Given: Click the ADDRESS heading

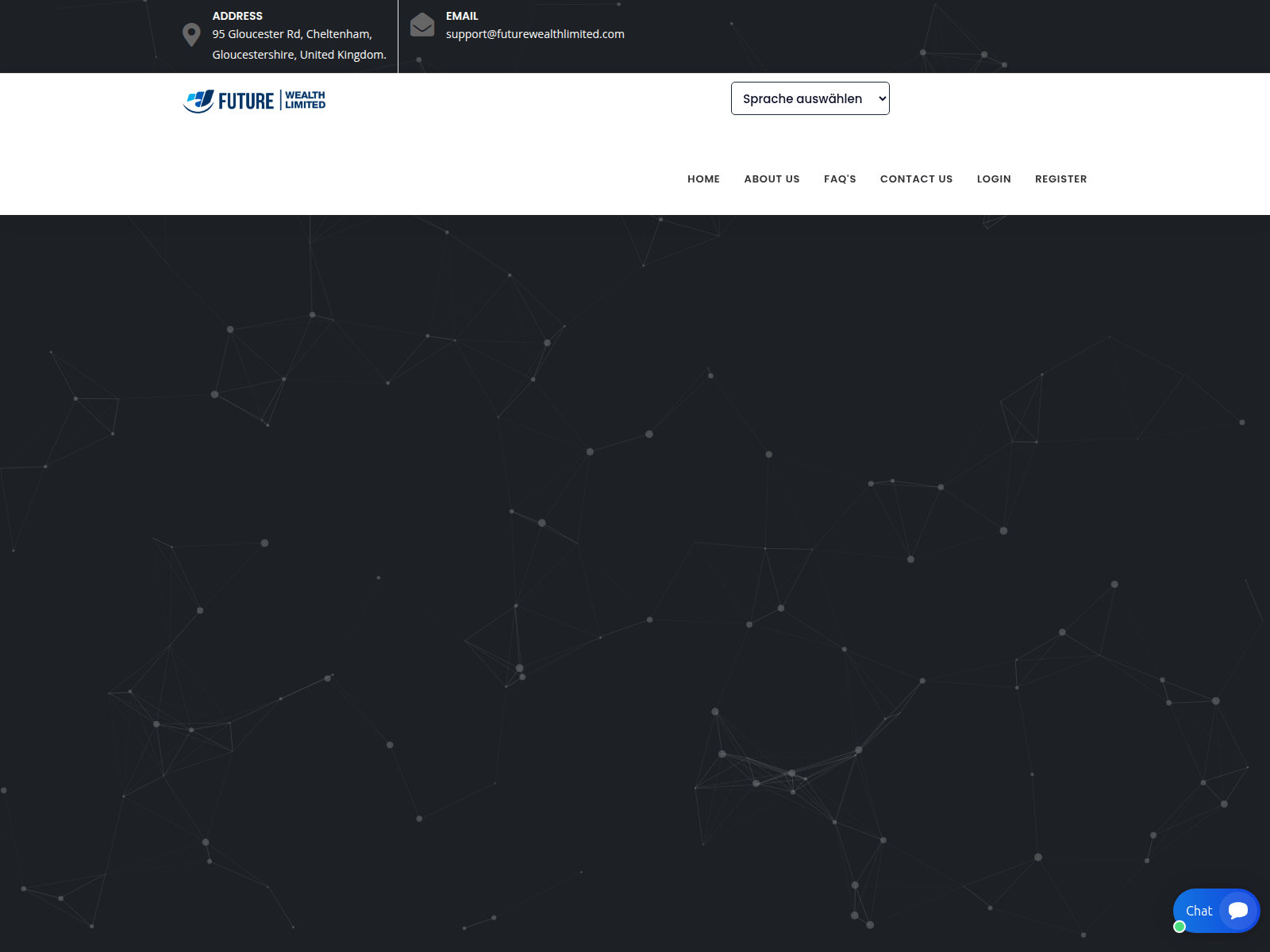Looking at the screenshot, I should pyautogui.click(x=237, y=16).
